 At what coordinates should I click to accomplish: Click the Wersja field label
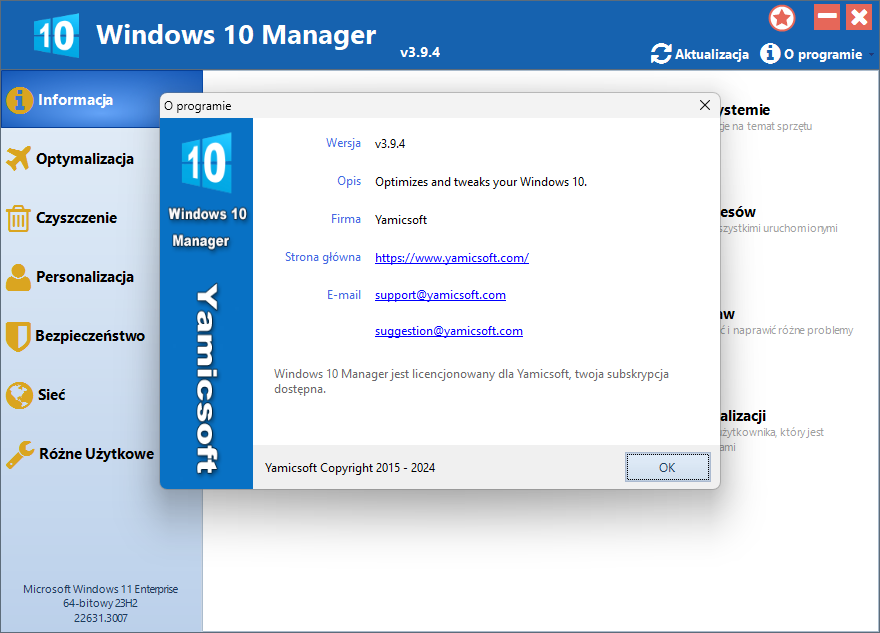point(343,143)
